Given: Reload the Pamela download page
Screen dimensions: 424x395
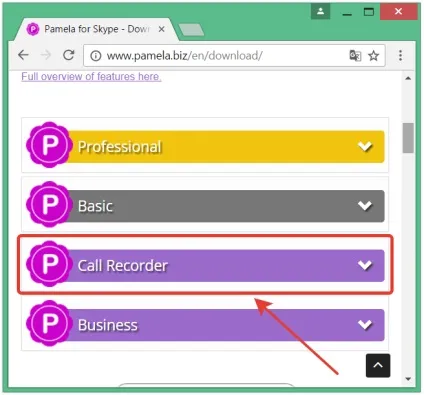Looking at the screenshot, I should pyautogui.click(x=69, y=55).
